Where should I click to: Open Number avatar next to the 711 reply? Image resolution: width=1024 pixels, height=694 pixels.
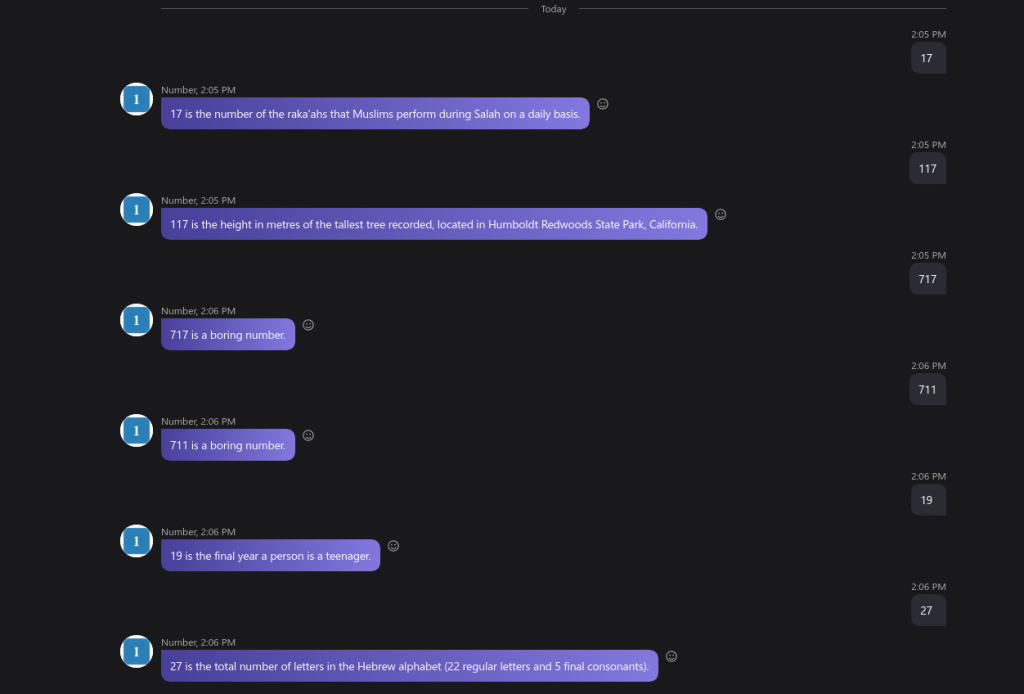tap(136, 431)
